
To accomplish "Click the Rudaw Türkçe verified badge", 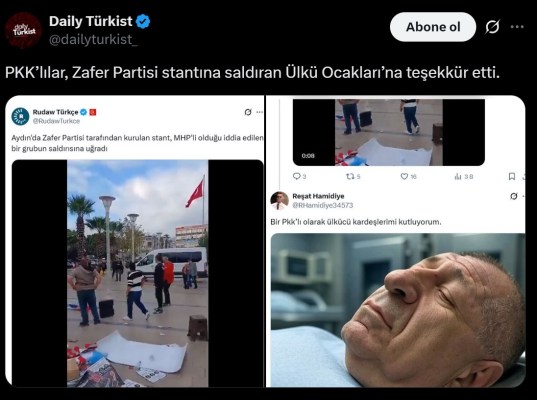I will click(84, 112).
